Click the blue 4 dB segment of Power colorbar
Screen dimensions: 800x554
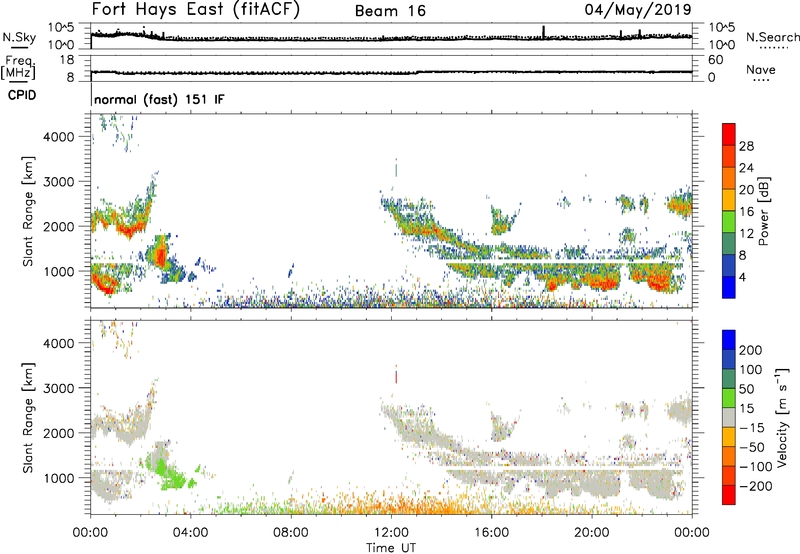[729, 287]
